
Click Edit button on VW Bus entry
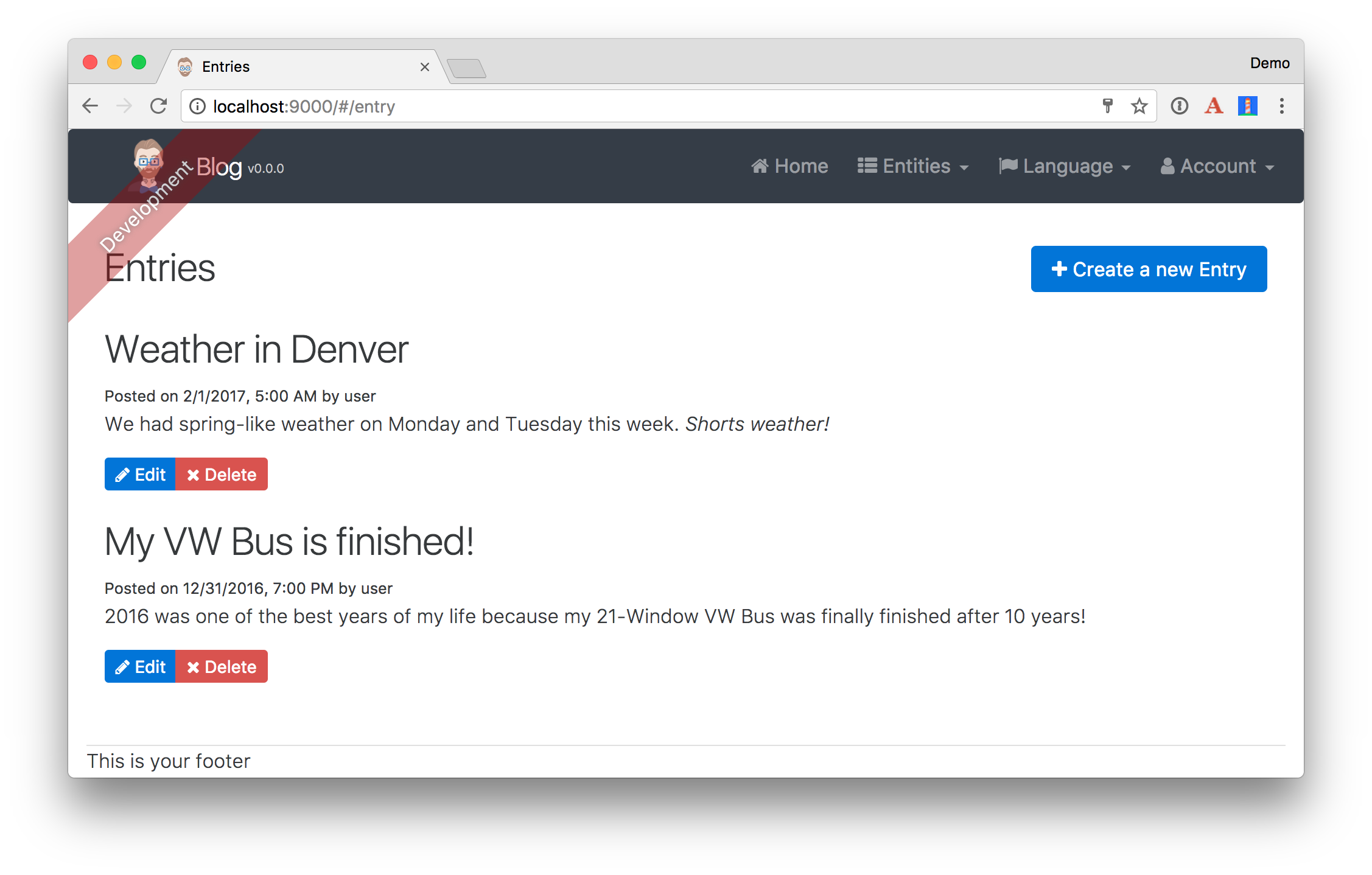(140, 666)
